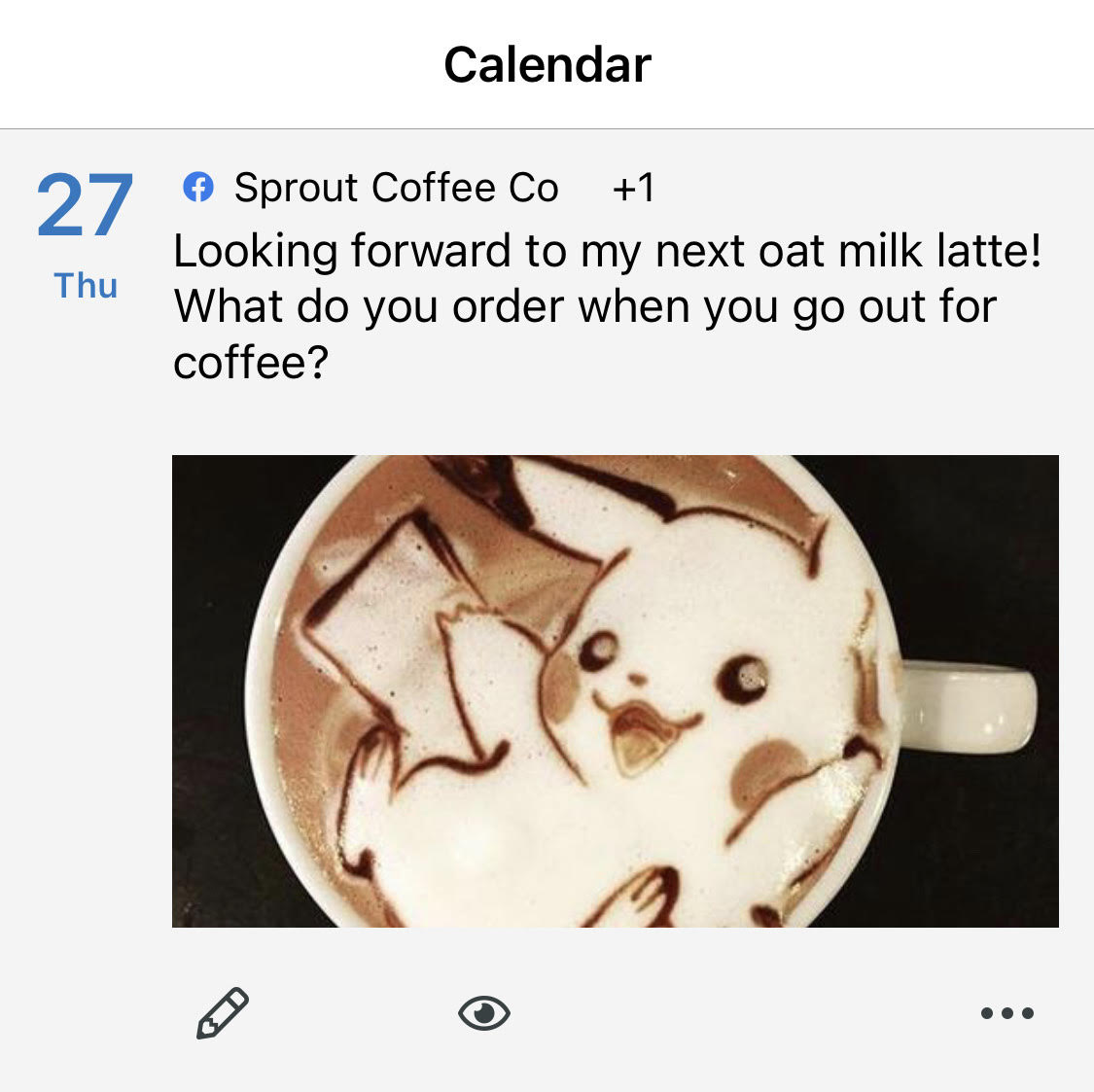Tap the Thu weekday label

pos(86,285)
